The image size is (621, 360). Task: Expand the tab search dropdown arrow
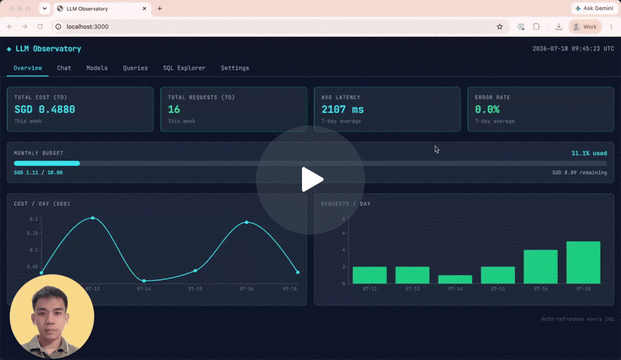click(45, 8)
